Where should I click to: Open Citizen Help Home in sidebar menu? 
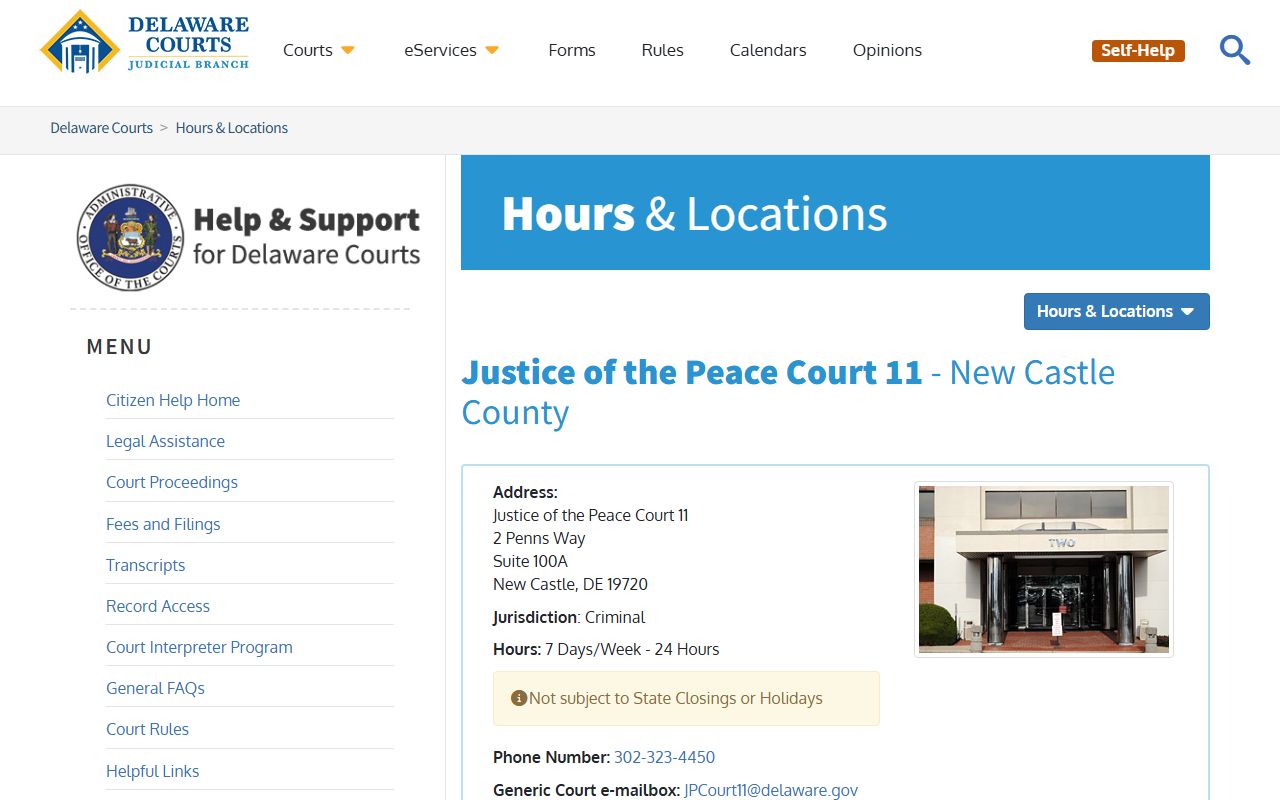coord(173,400)
